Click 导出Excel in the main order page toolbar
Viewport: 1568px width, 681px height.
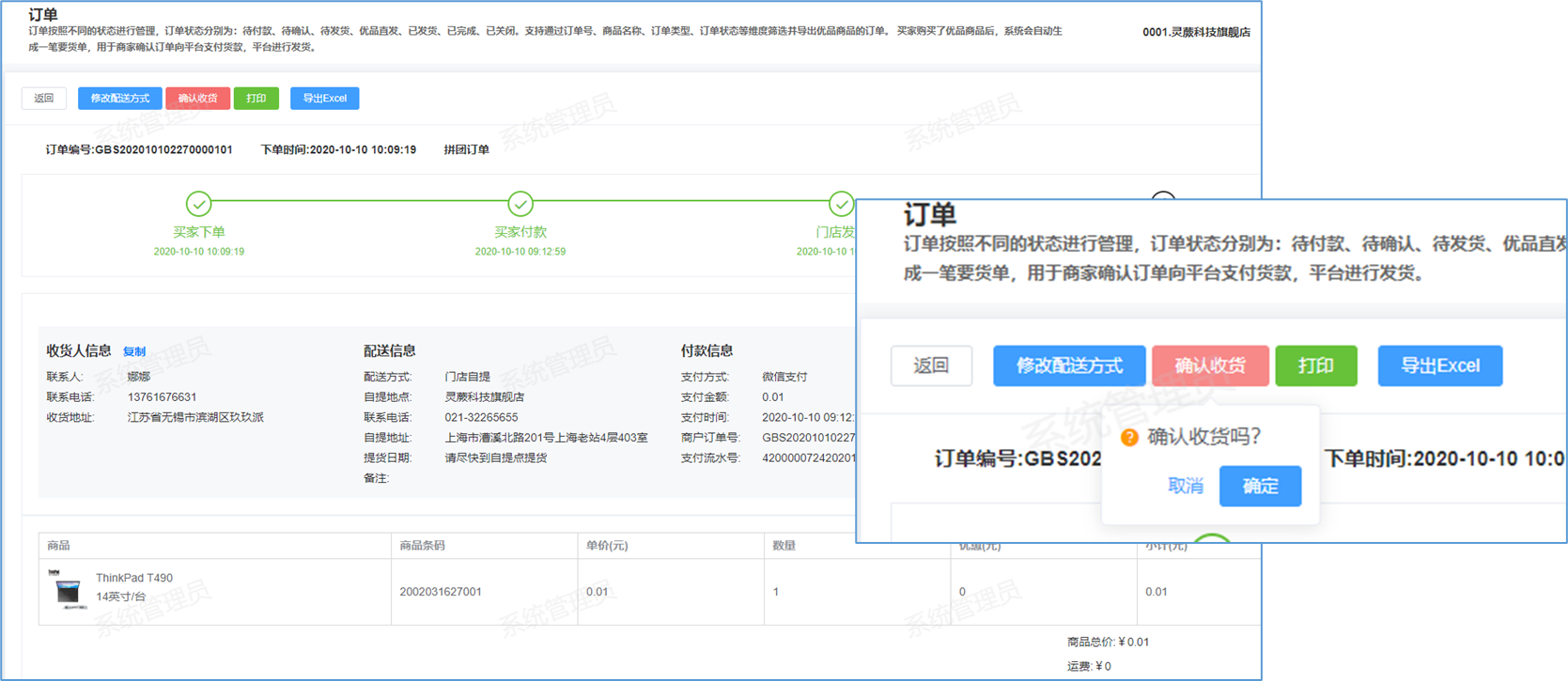(324, 98)
